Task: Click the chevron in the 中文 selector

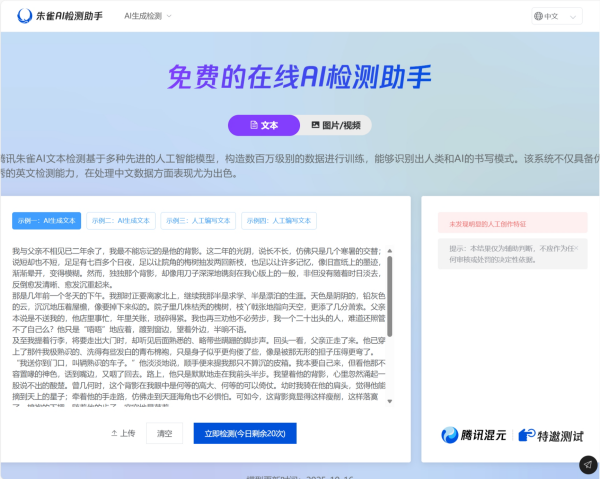Action: coord(573,17)
